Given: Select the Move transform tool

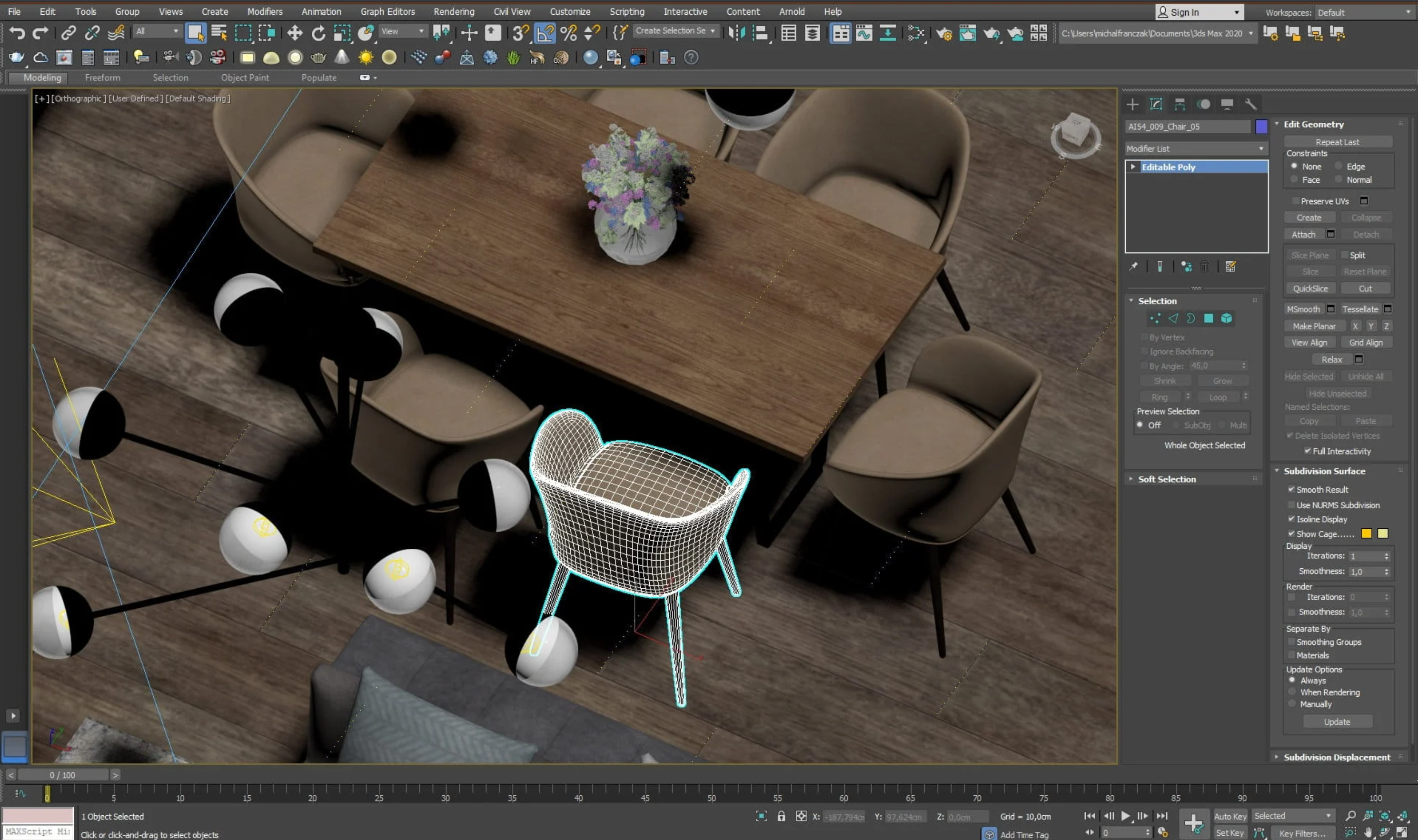Looking at the screenshot, I should coord(294,33).
